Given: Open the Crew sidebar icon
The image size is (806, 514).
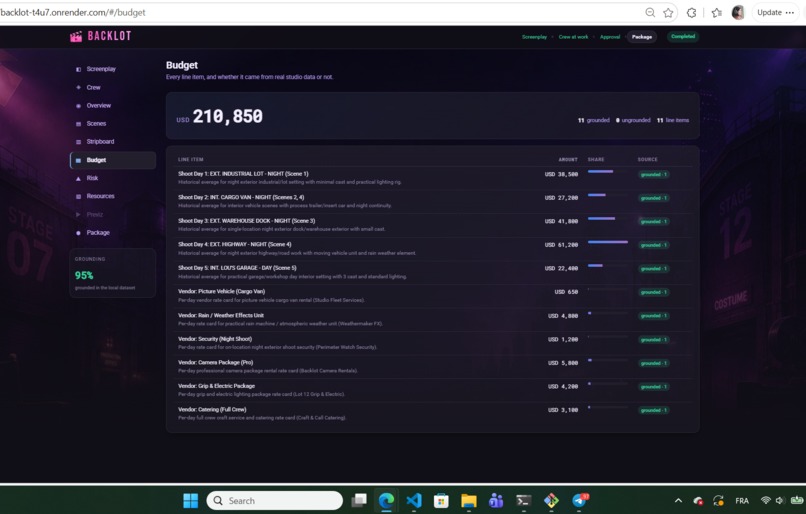Looking at the screenshot, I should pyautogui.click(x=78, y=87).
